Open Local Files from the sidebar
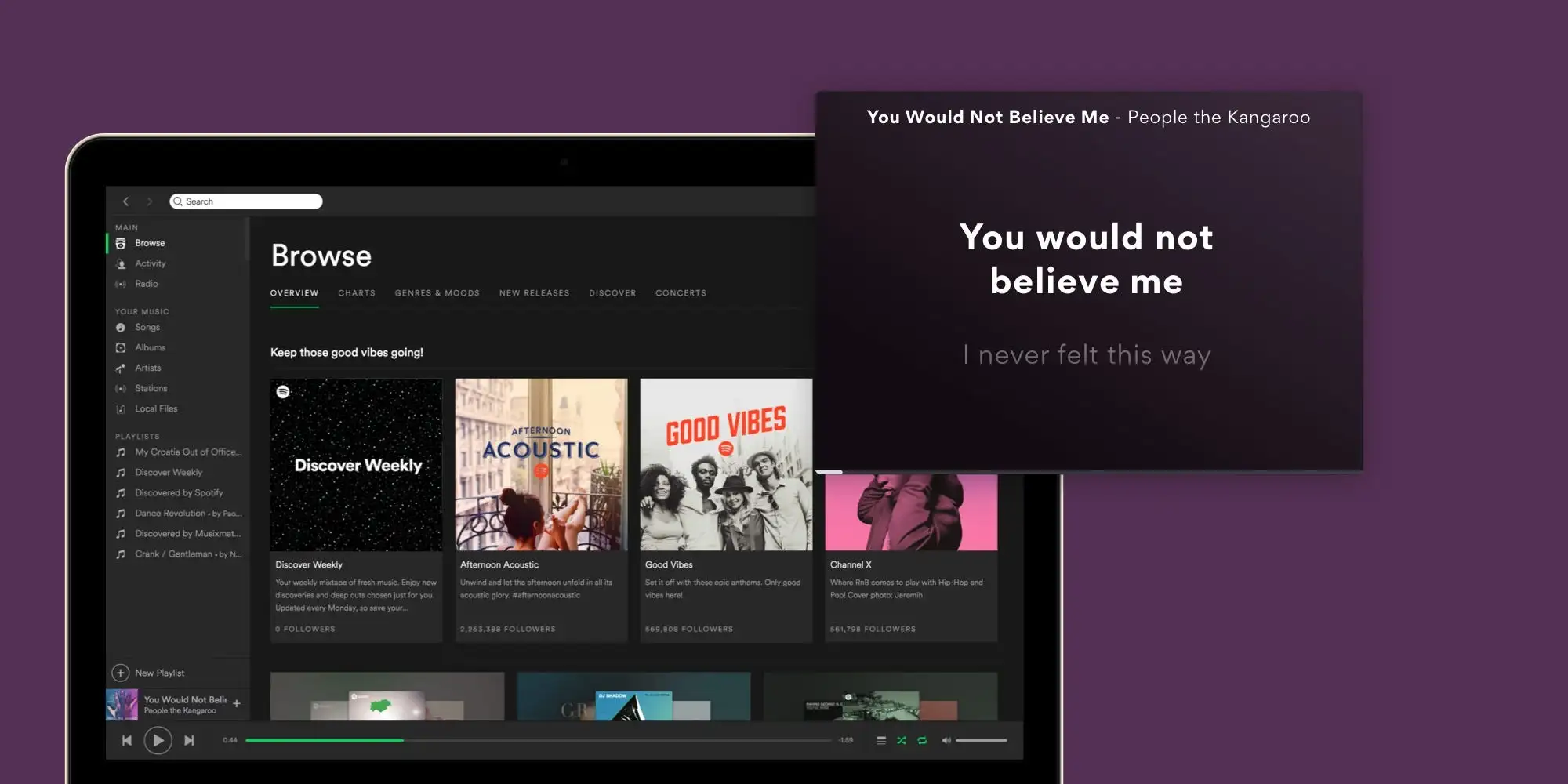The height and width of the screenshot is (784, 1568). click(122, 408)
